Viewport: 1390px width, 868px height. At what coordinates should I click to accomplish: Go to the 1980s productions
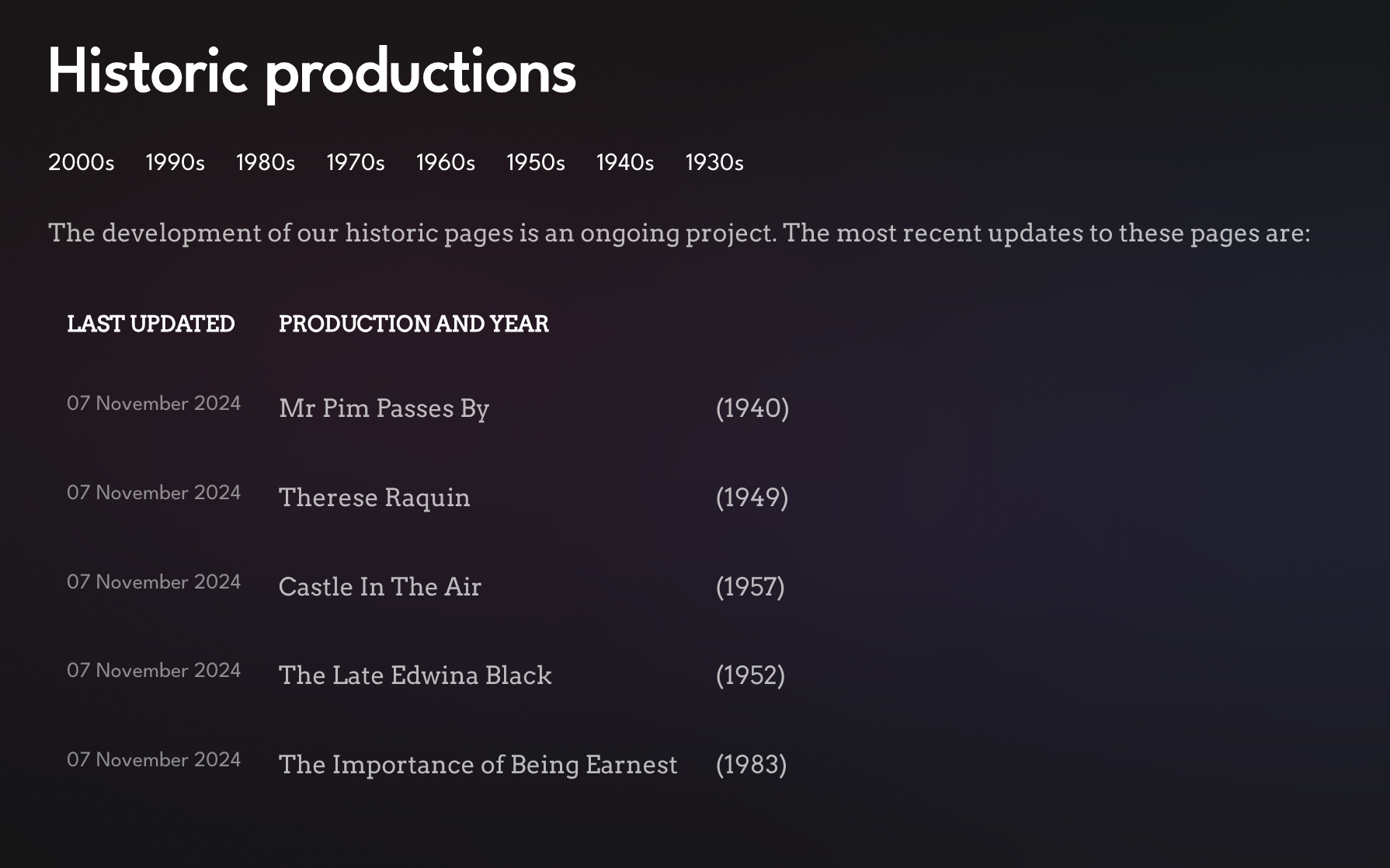[x=265, y=162]
